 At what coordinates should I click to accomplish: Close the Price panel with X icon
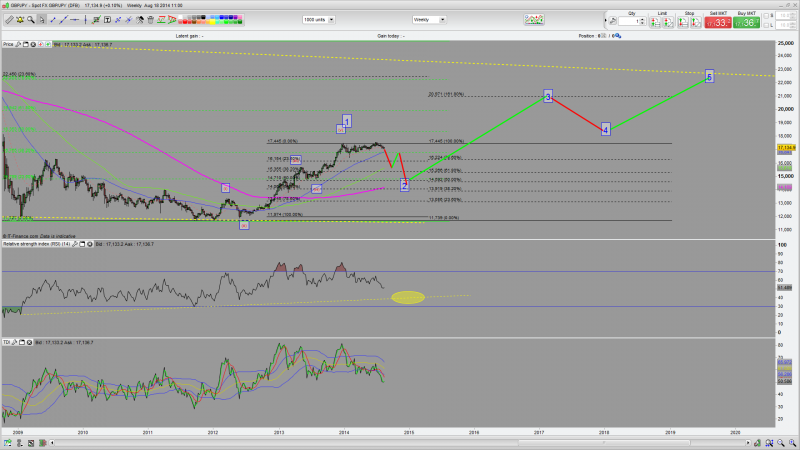(33, 44)
